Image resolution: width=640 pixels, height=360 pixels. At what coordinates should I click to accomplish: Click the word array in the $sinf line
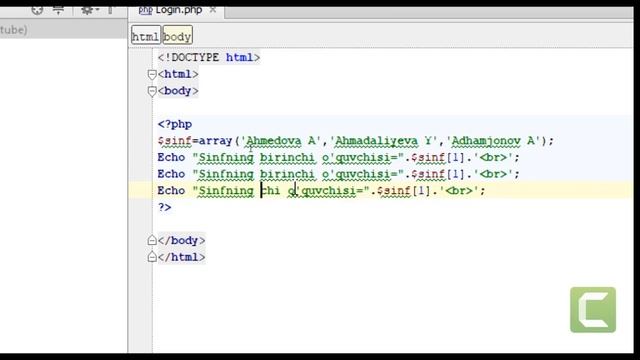pos(215,141)
